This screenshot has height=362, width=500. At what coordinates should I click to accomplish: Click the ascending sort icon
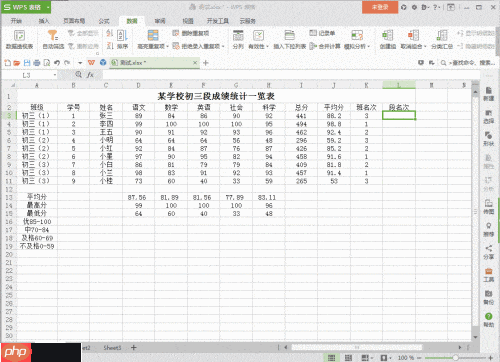pyautogui.click(x=110, y=33)
